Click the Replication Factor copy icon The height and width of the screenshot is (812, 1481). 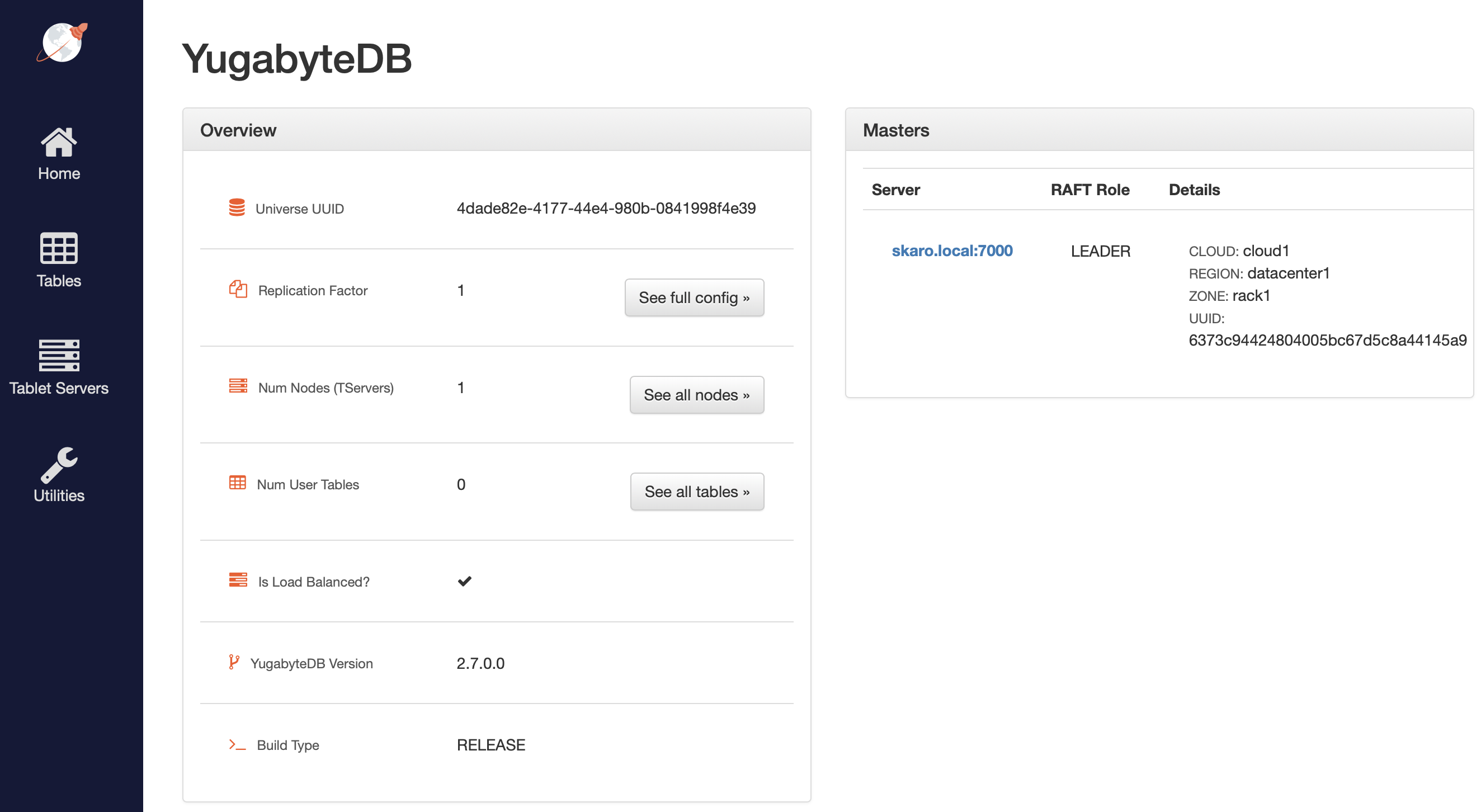point(238,289)
